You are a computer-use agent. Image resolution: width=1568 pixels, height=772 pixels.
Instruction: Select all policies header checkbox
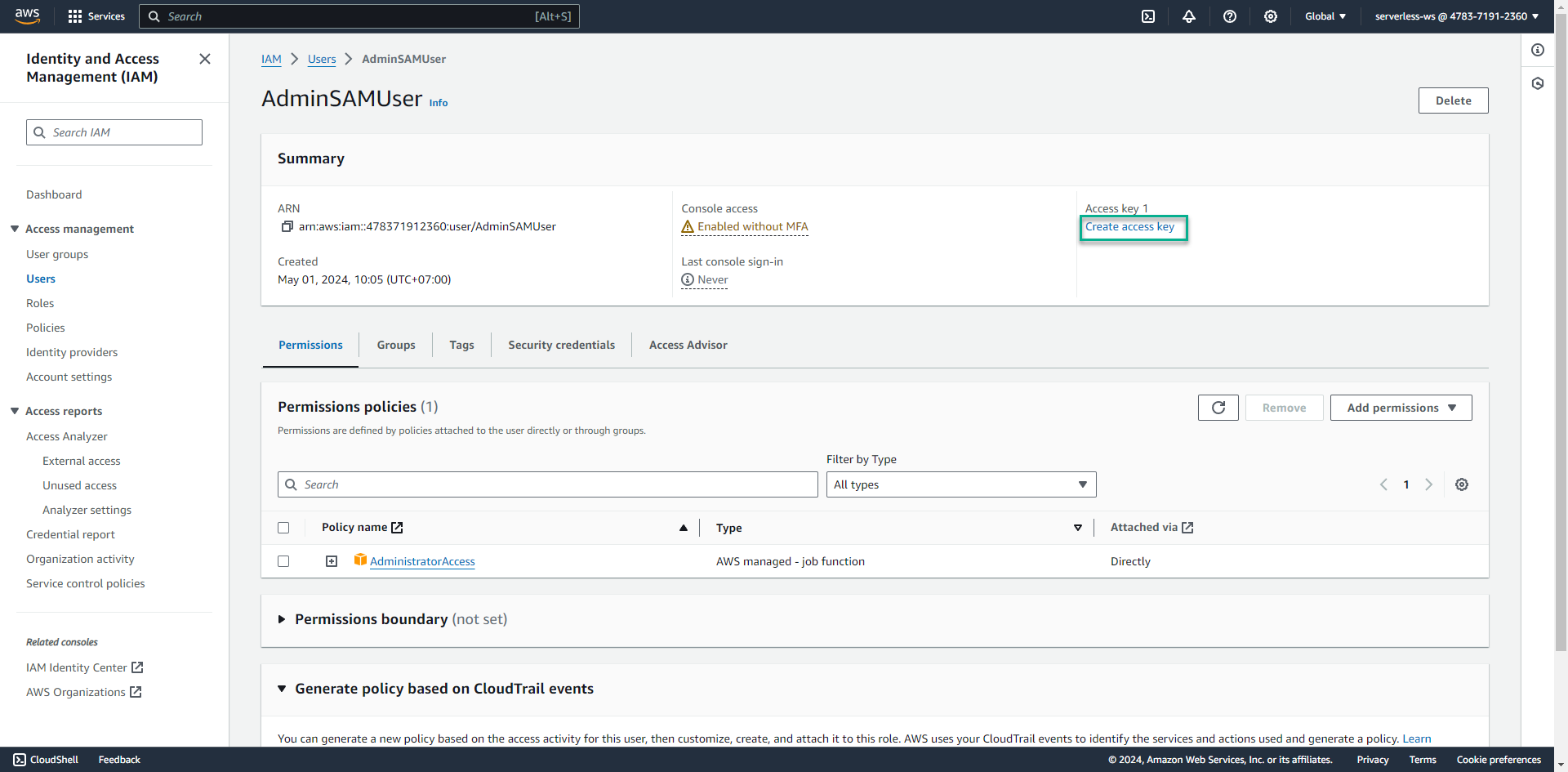283,528
